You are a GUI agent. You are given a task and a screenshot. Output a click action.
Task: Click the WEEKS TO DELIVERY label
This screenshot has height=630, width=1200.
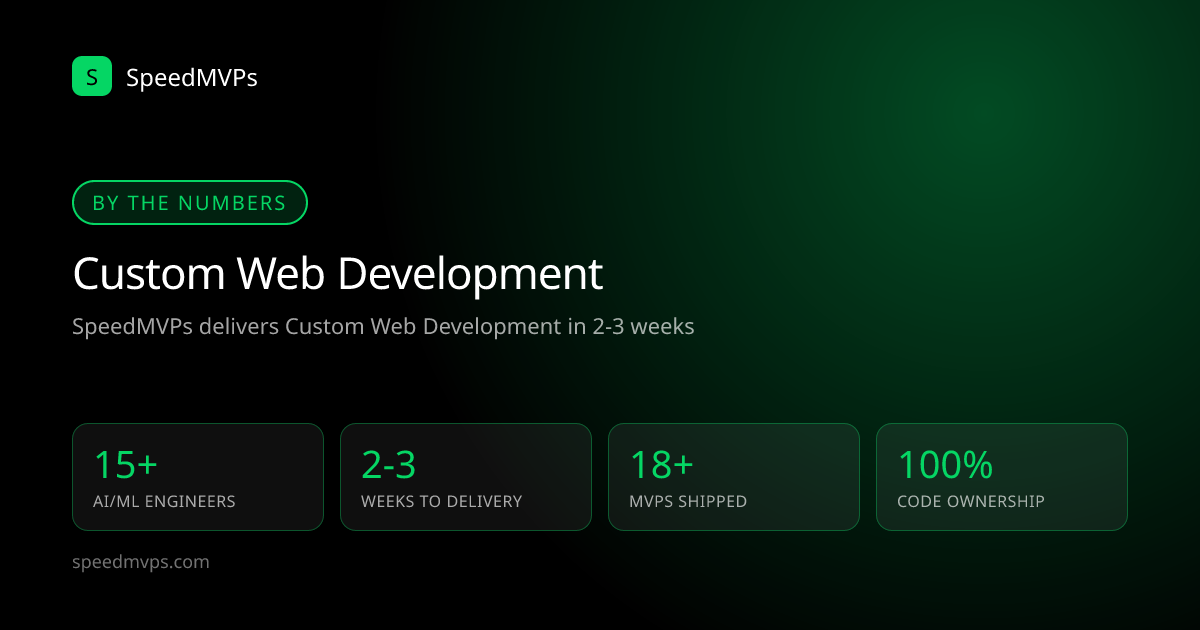click(x=442, y=502)
